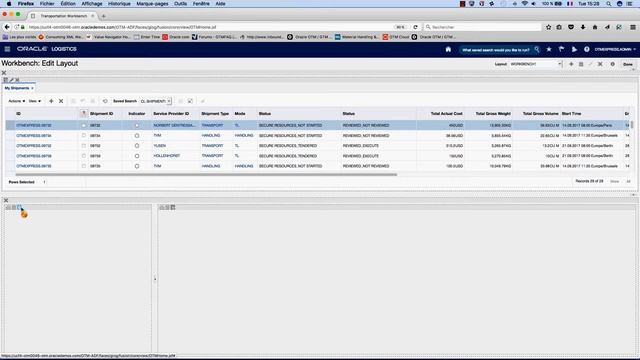Click the Firefox URL address bar
This screenshot has width=640, height=360.
(210, 27)
